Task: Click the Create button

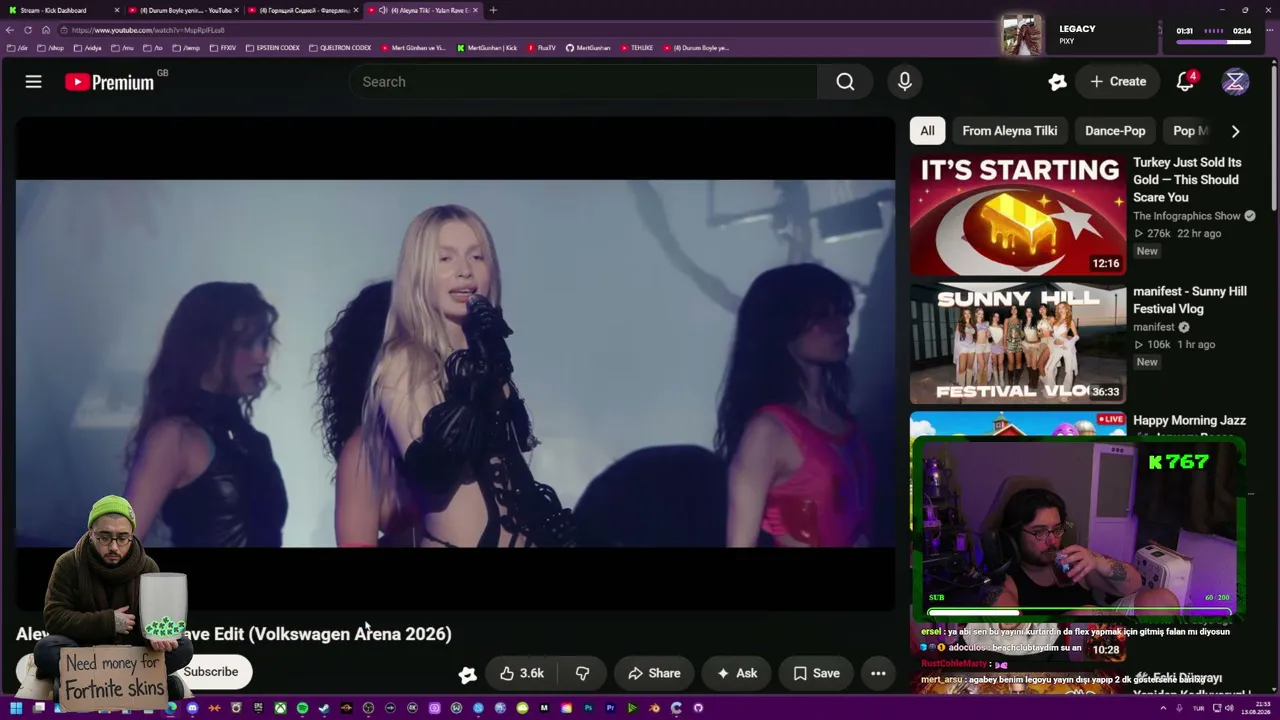Action: [1118, 82]
